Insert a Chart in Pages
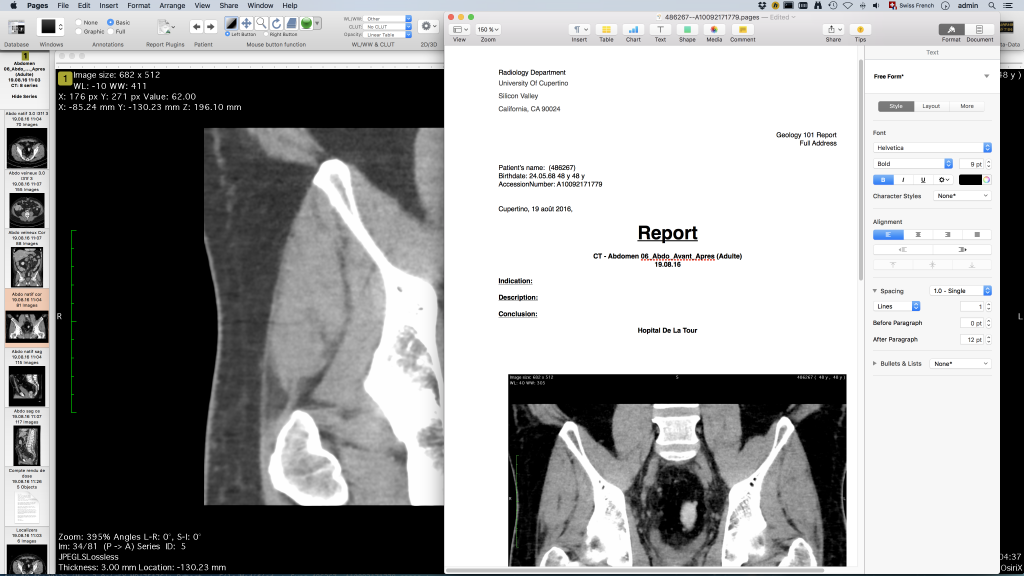Image resolution: width=1024 pixels, height=576 pixels. 633,29
